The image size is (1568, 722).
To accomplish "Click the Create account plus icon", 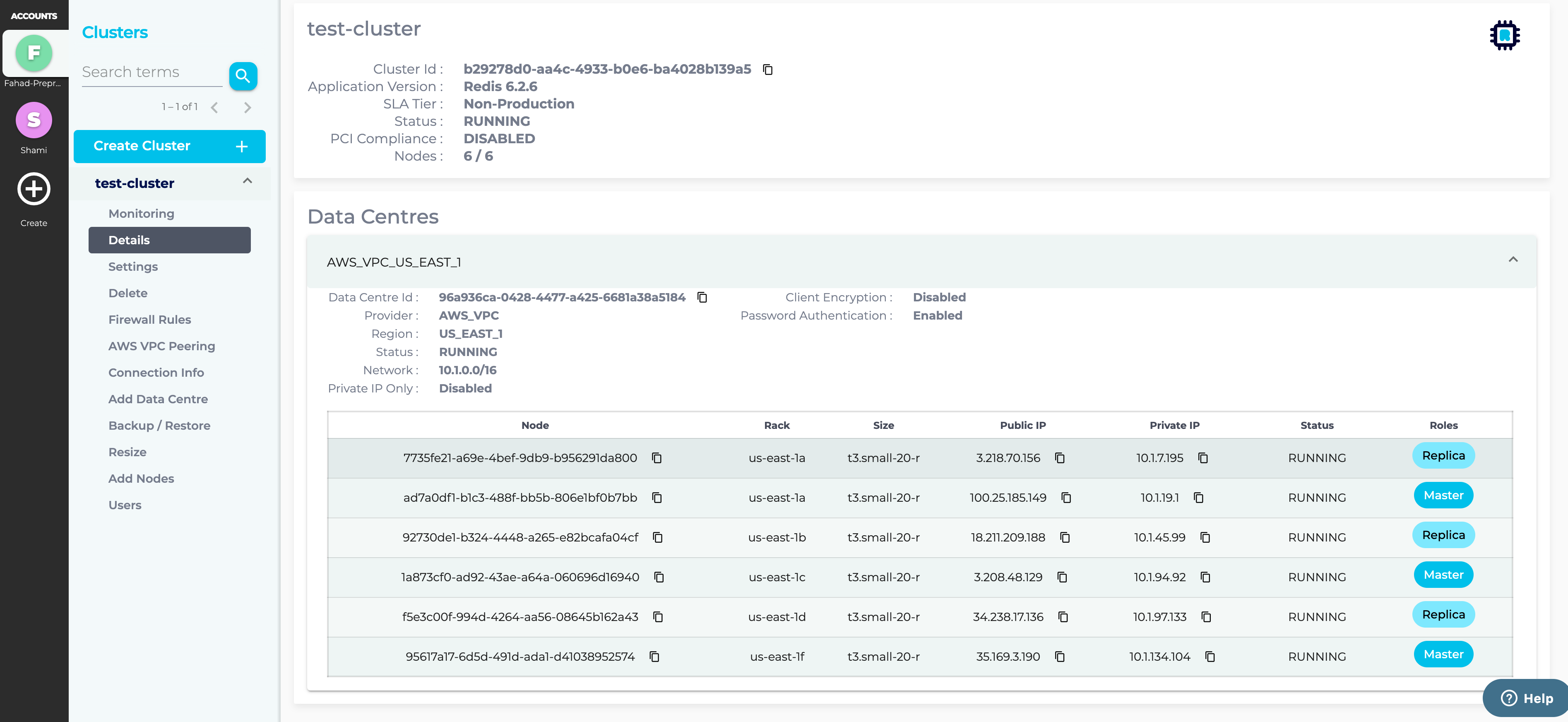I will (34, 189).
